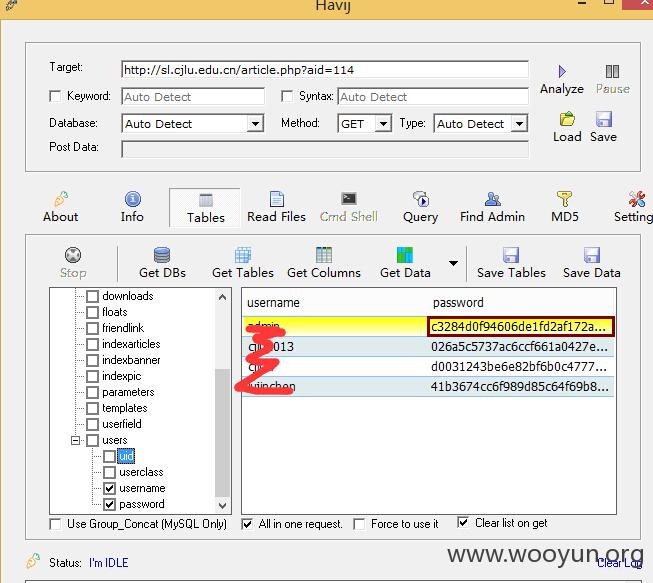Open the Settings tools icon

637,199
